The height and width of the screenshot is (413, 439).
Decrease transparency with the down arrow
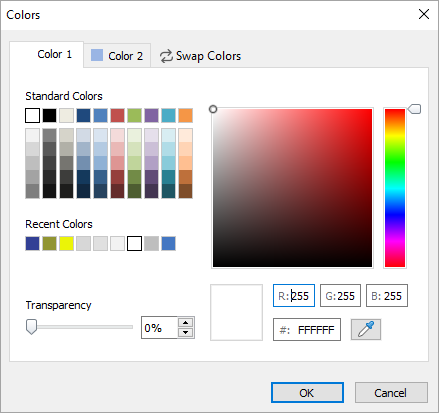pyautogui.click(x=185, y=332)
